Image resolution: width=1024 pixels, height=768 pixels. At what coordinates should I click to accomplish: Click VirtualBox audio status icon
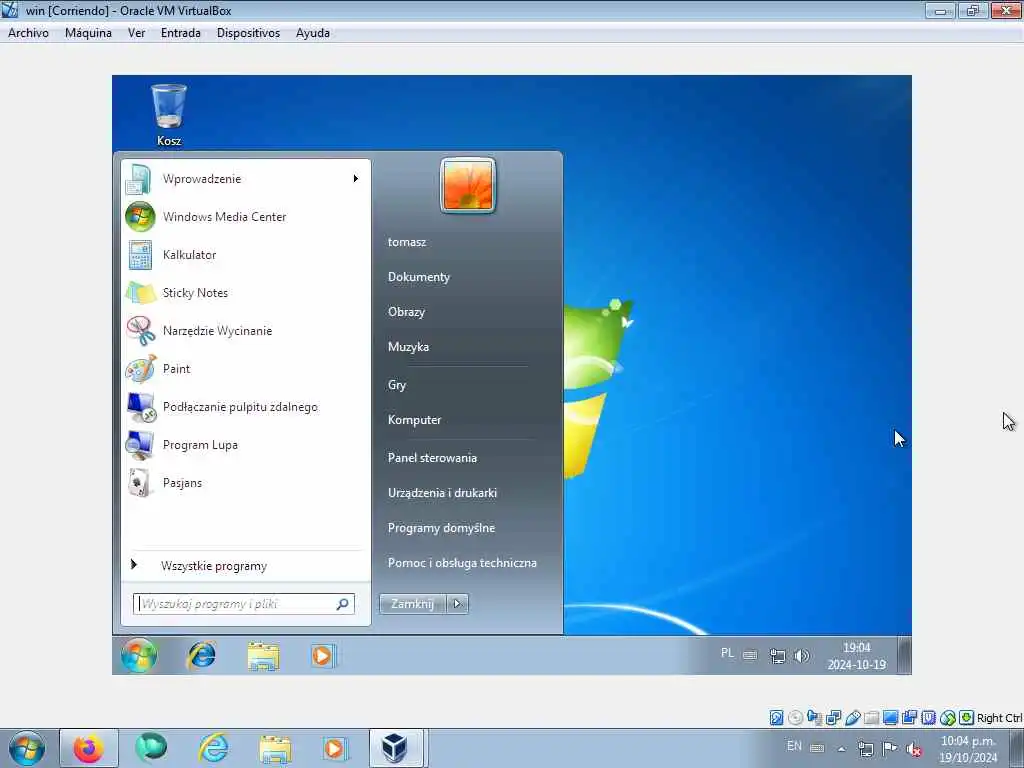point(814,718)
